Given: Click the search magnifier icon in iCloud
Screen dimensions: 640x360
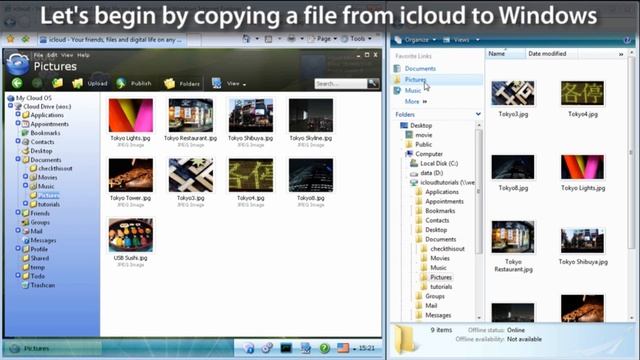Looking at the screenshot, I should pos(373,83).
